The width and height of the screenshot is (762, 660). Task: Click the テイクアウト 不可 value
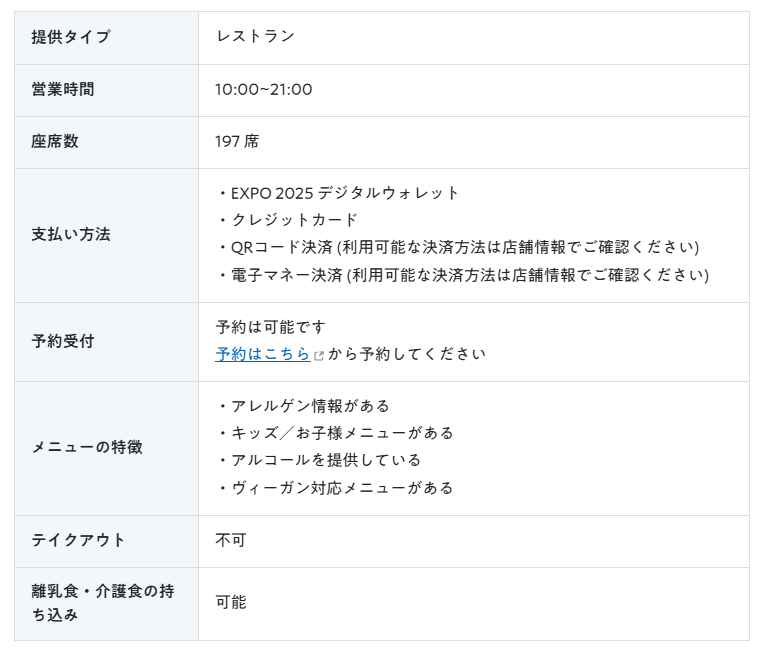tap(231, 540)
